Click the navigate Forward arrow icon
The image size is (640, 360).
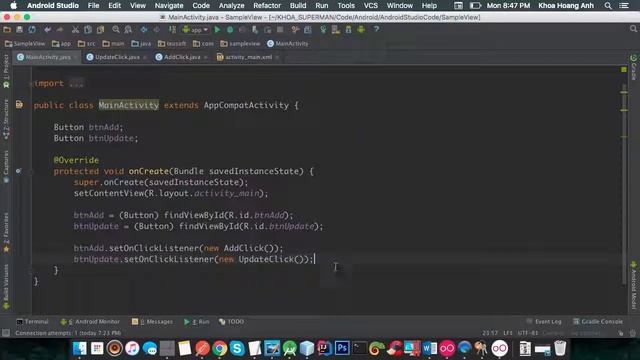click(x=156, y=29)
